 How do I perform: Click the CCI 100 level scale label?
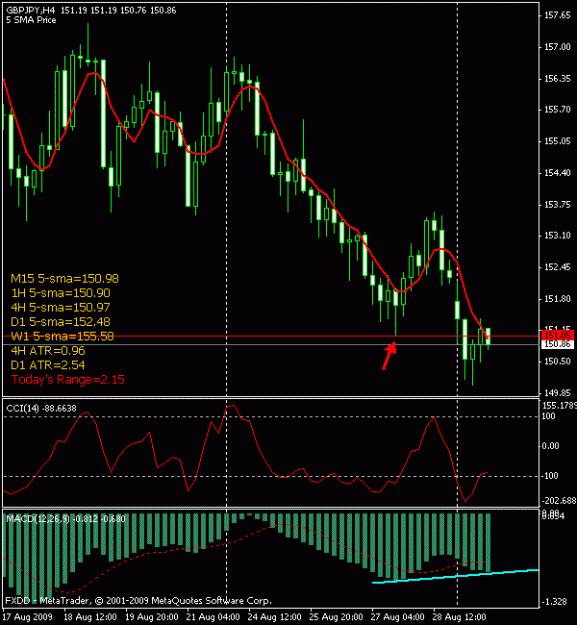(x=549, y=416)
